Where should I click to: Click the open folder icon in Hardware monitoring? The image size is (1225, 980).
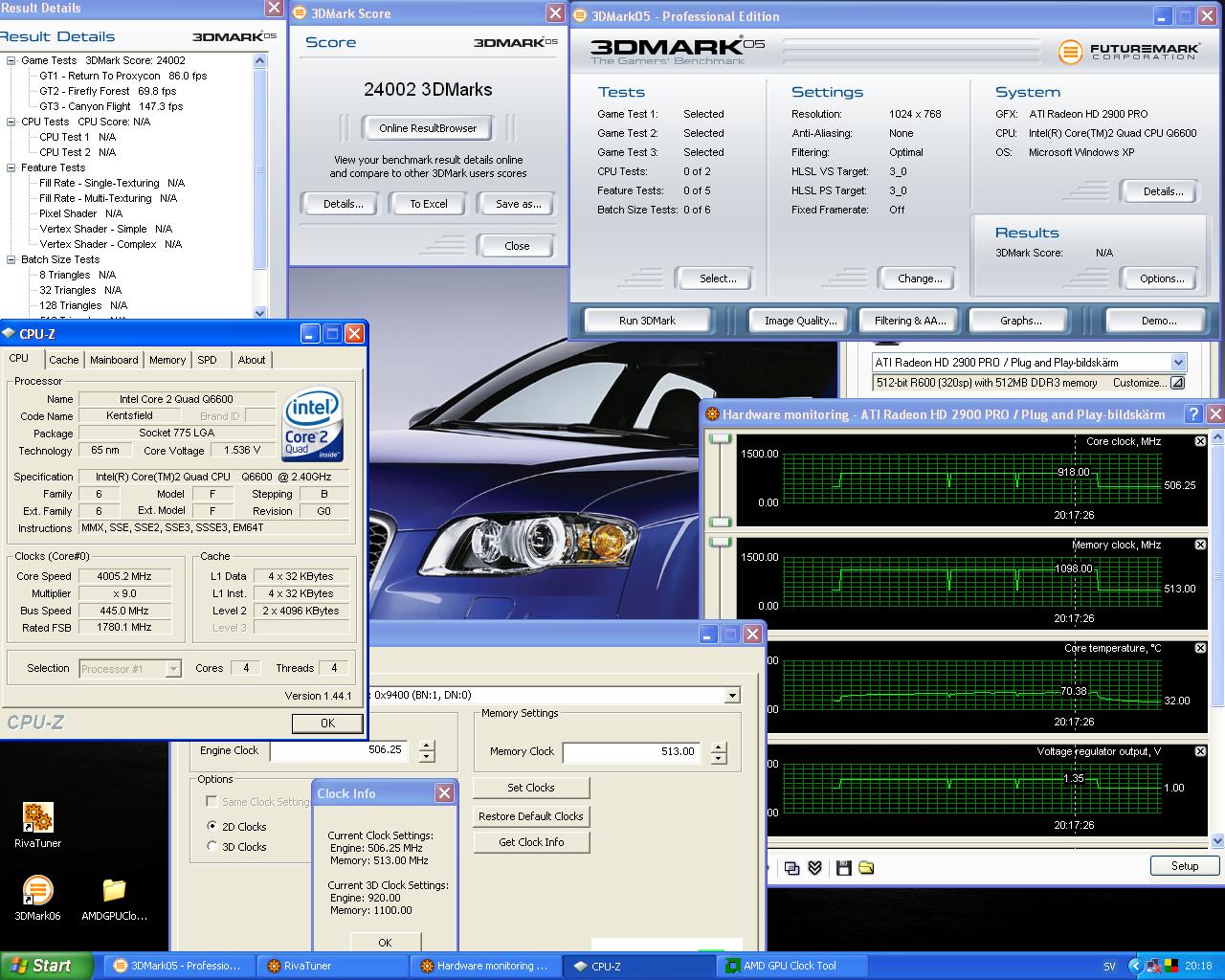coord(866,868)
